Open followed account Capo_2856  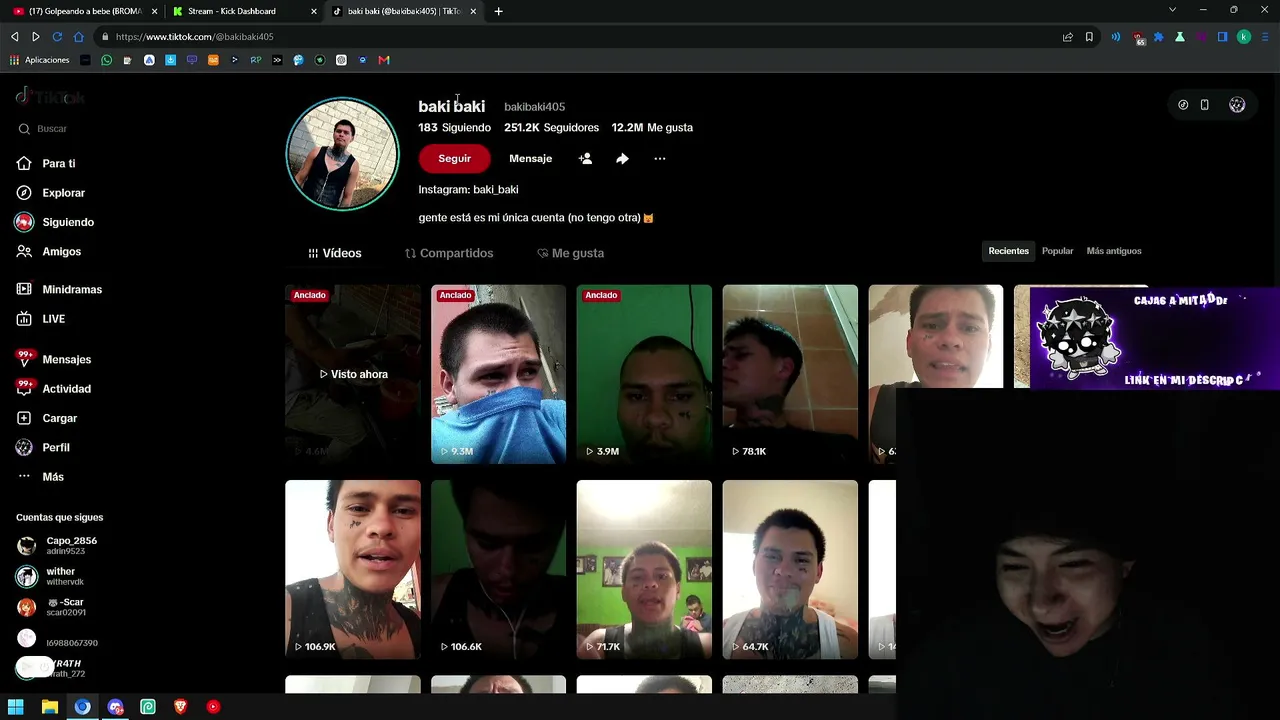point(58,546)
